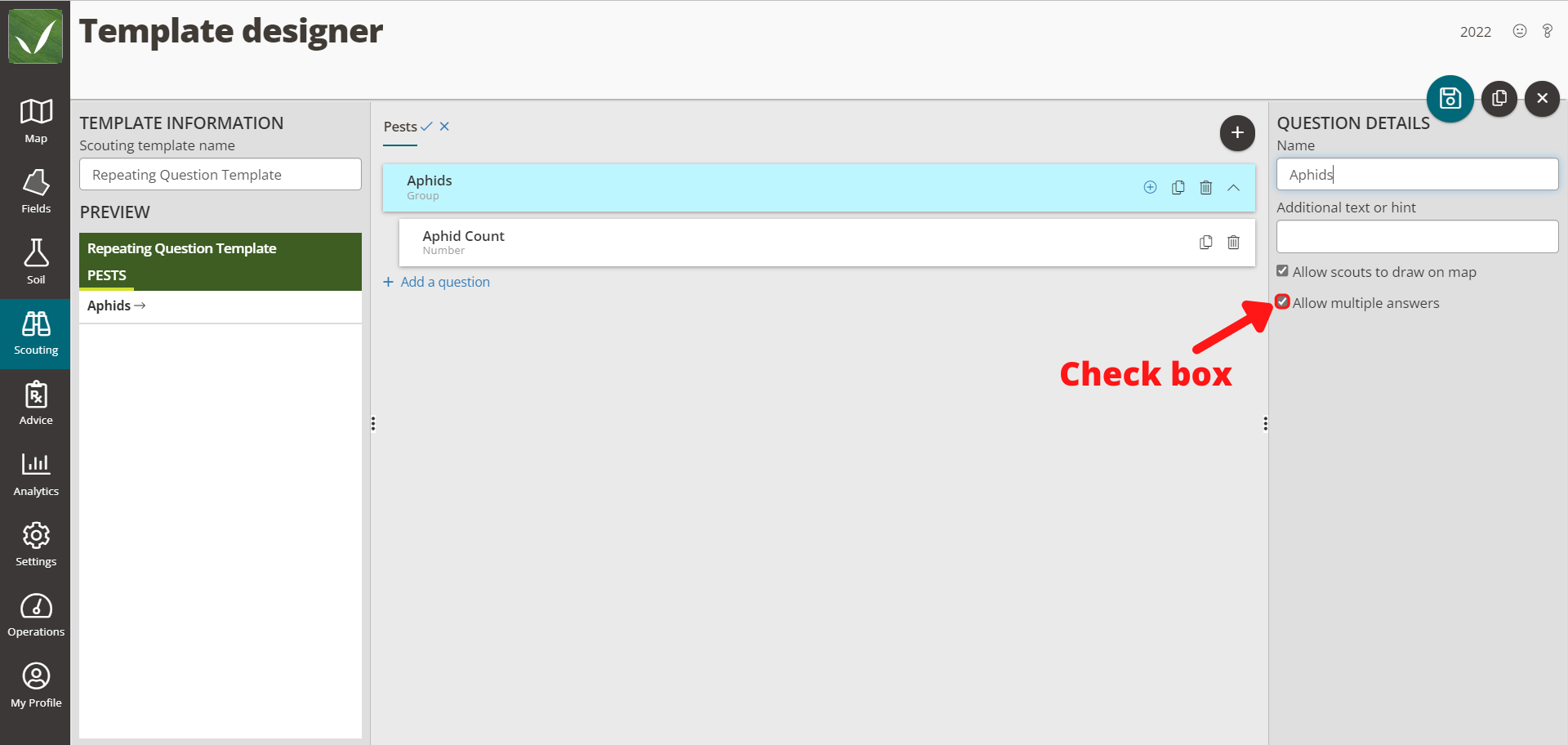Collapse the Aphids group chevron
The height and width of the screenshot is (745, 1568).
(1233, 187)
